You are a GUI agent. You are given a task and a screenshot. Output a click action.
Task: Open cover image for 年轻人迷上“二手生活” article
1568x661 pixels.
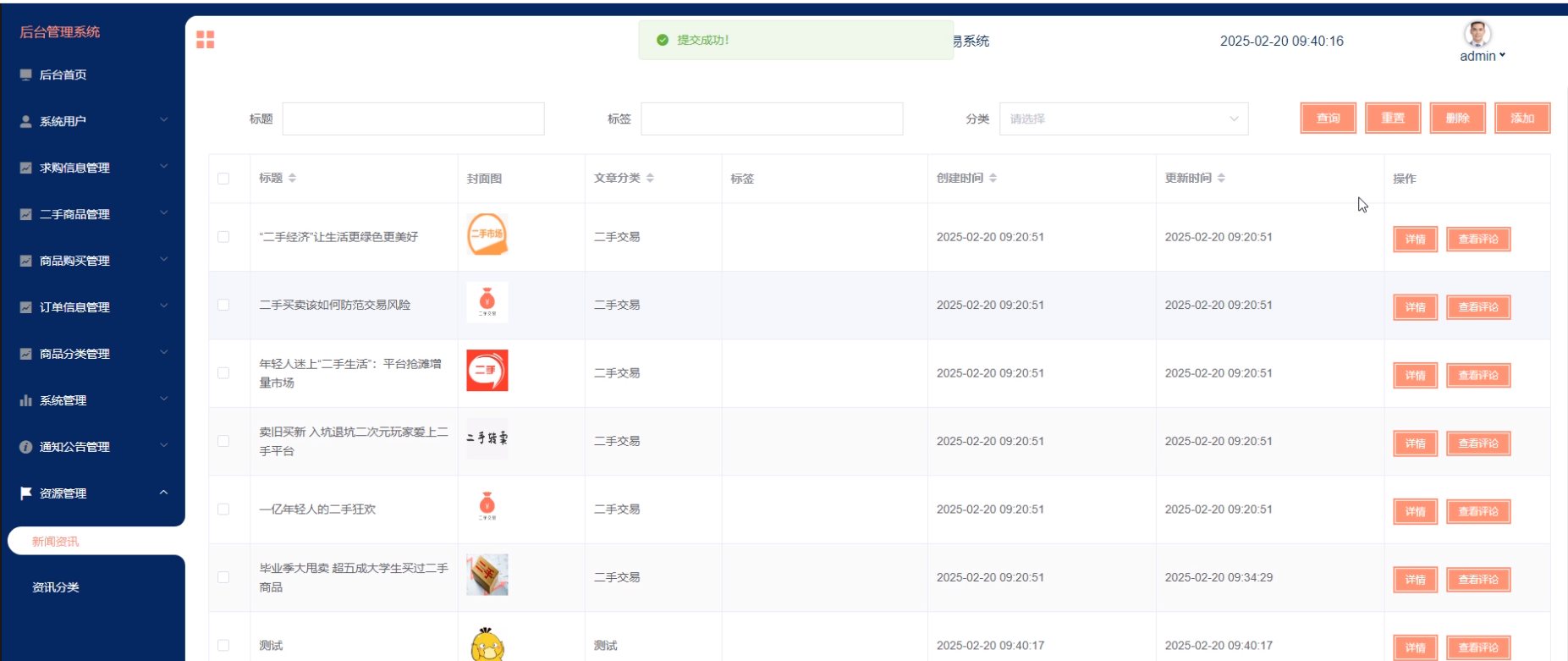[487, 371]
